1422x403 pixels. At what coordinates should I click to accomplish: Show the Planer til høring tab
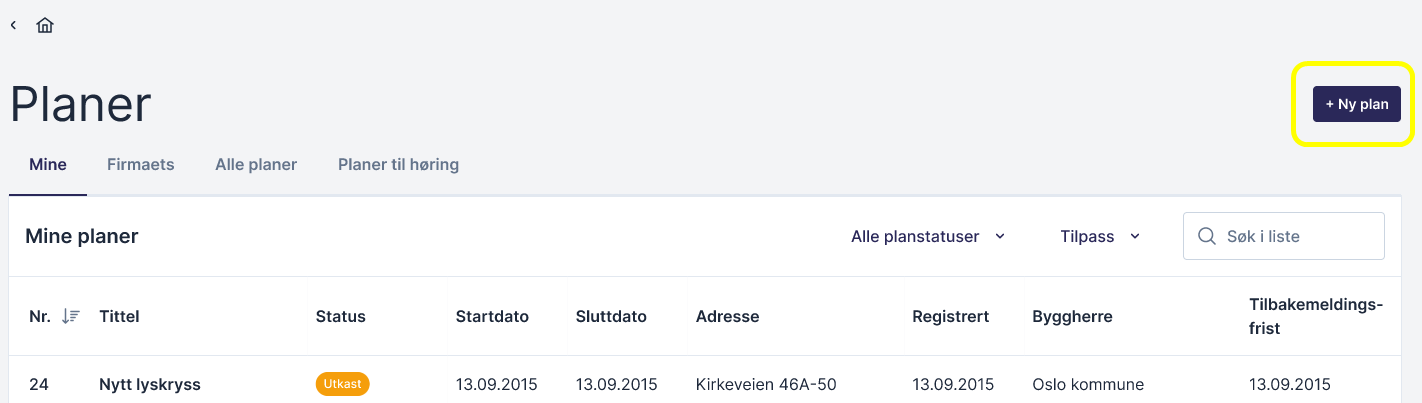pyautogui.click(x=398, y=164)
